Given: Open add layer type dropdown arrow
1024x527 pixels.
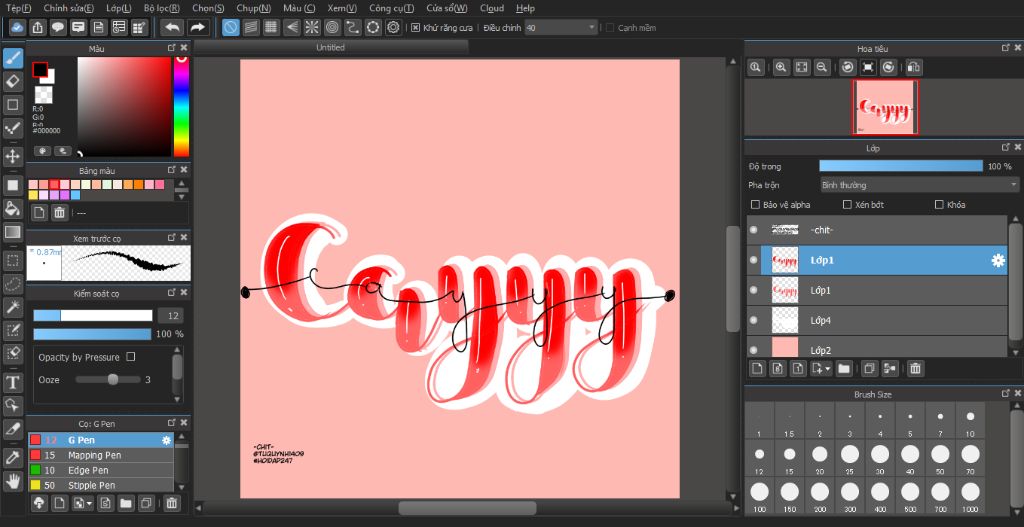Looking at the screenshot, I should 828,368.
